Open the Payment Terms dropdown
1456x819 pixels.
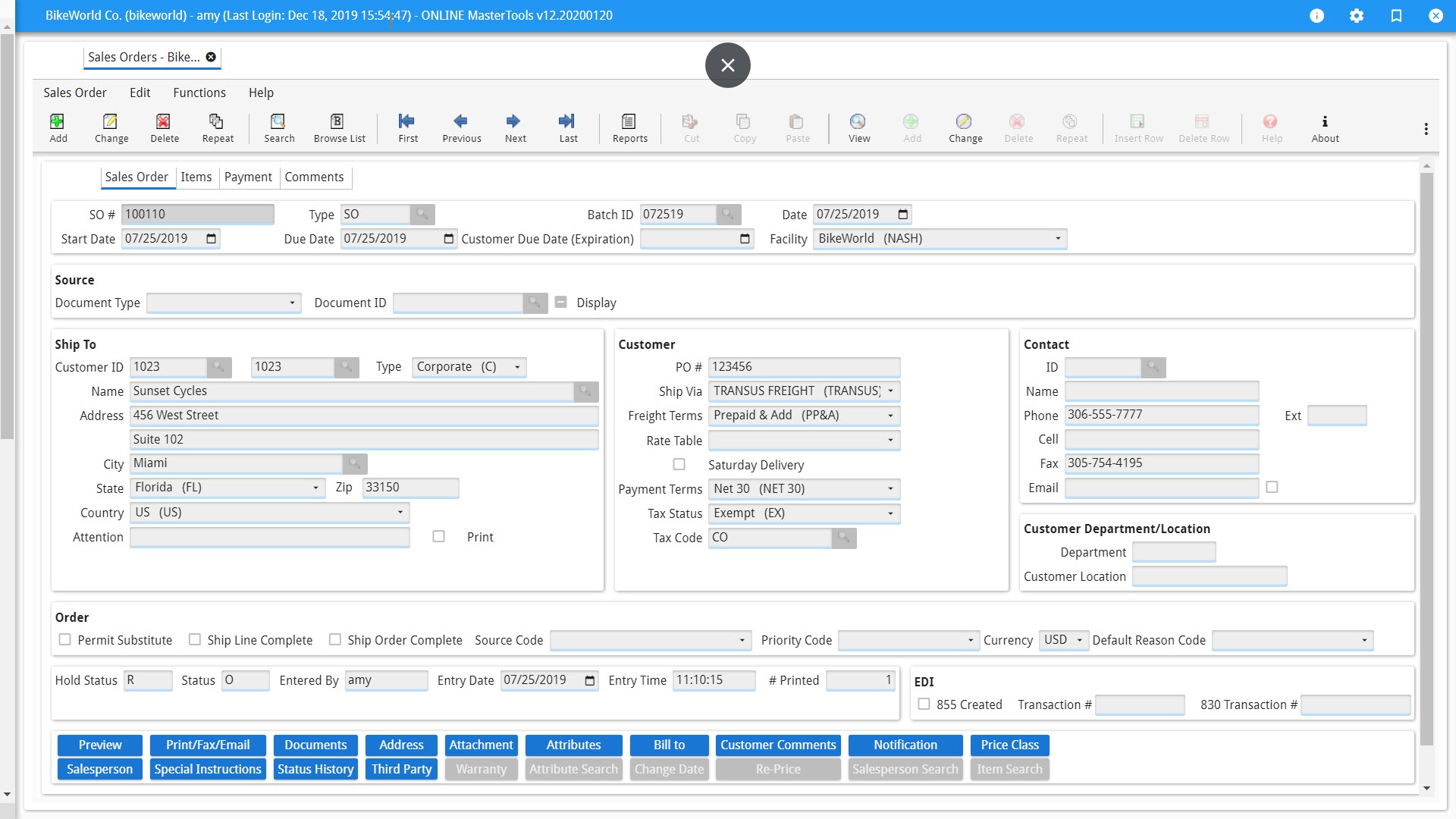click(890, 489)
